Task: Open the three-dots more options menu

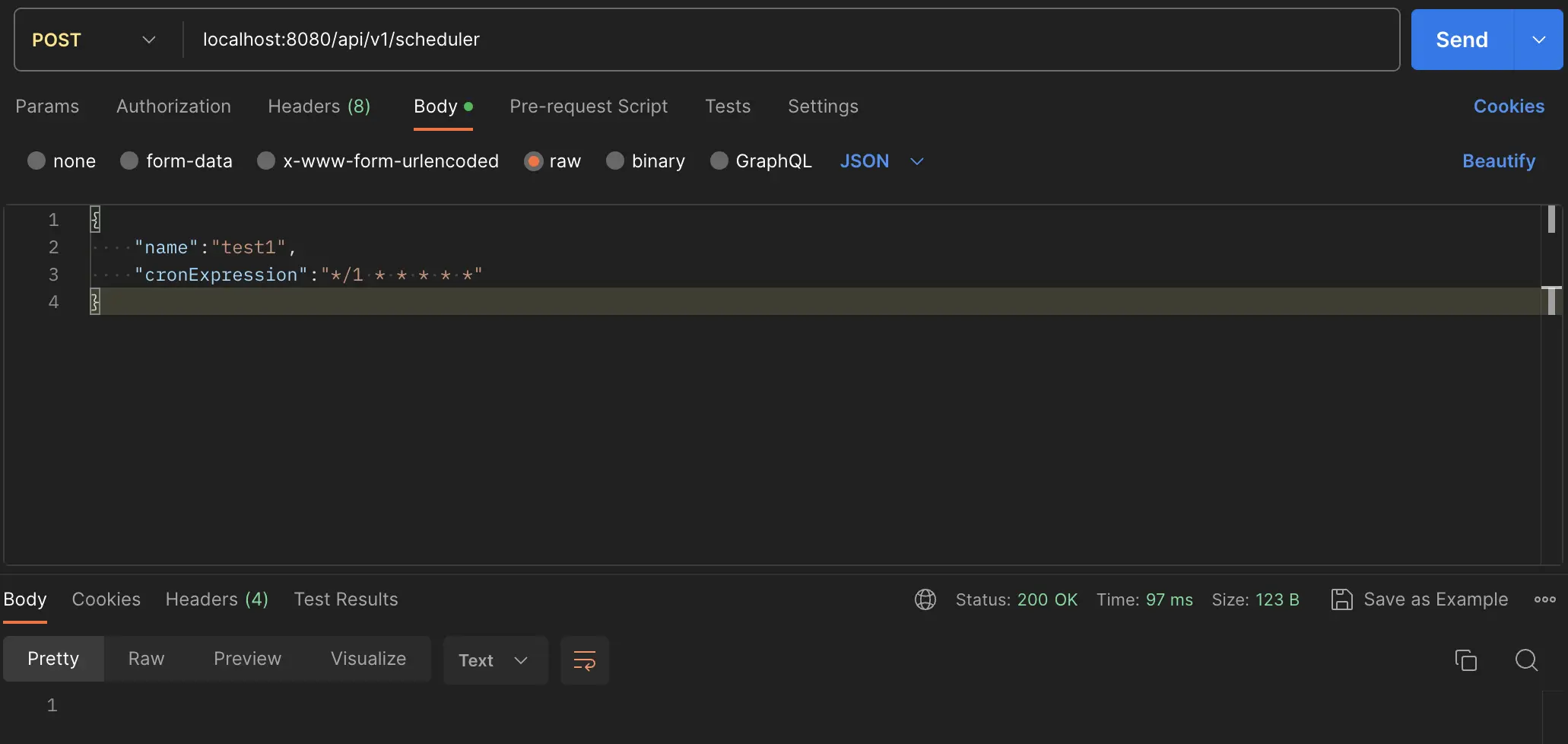Action: (1544, 599)
